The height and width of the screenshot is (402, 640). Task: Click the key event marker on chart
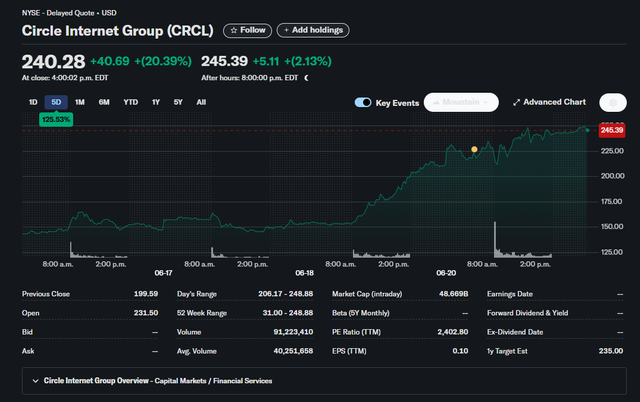[x=474, y=149]
